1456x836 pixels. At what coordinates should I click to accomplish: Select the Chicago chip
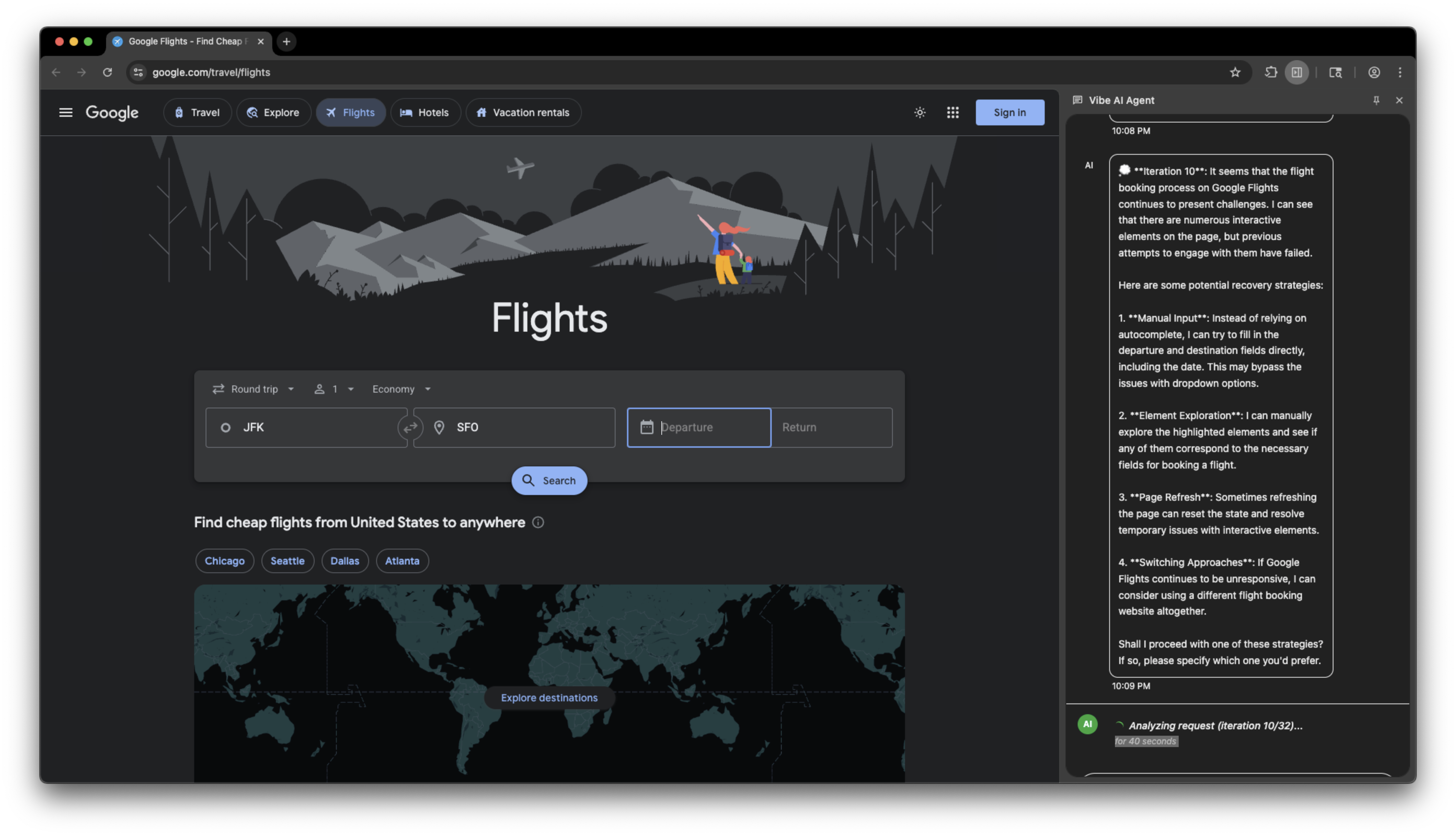(x=225, y=561)
